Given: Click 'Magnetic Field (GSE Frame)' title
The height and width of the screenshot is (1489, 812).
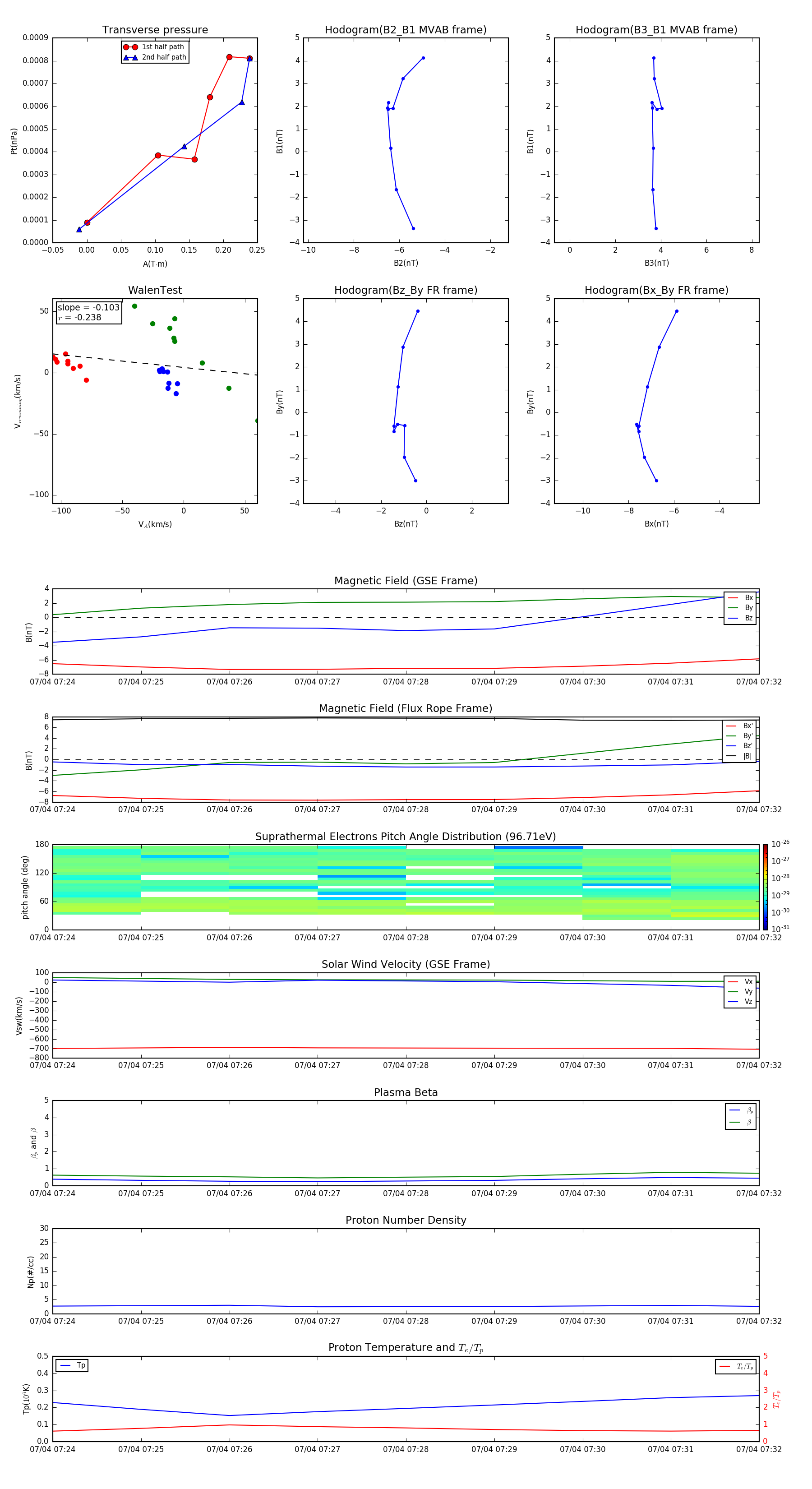Looking at the screenshot, I should pos(405,580).
